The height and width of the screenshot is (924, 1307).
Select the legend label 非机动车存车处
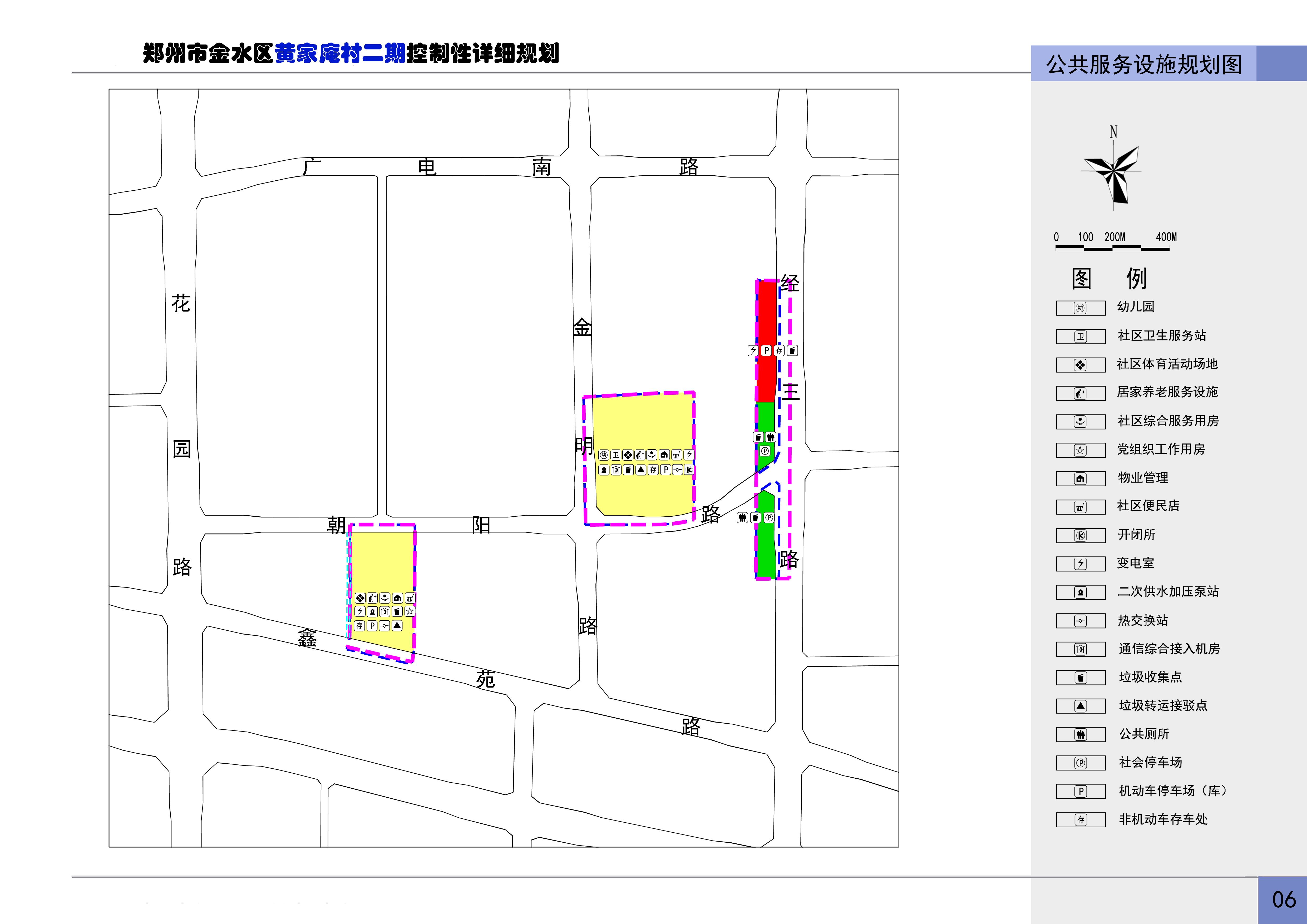pyautogui.click(x=1163, y=819)
